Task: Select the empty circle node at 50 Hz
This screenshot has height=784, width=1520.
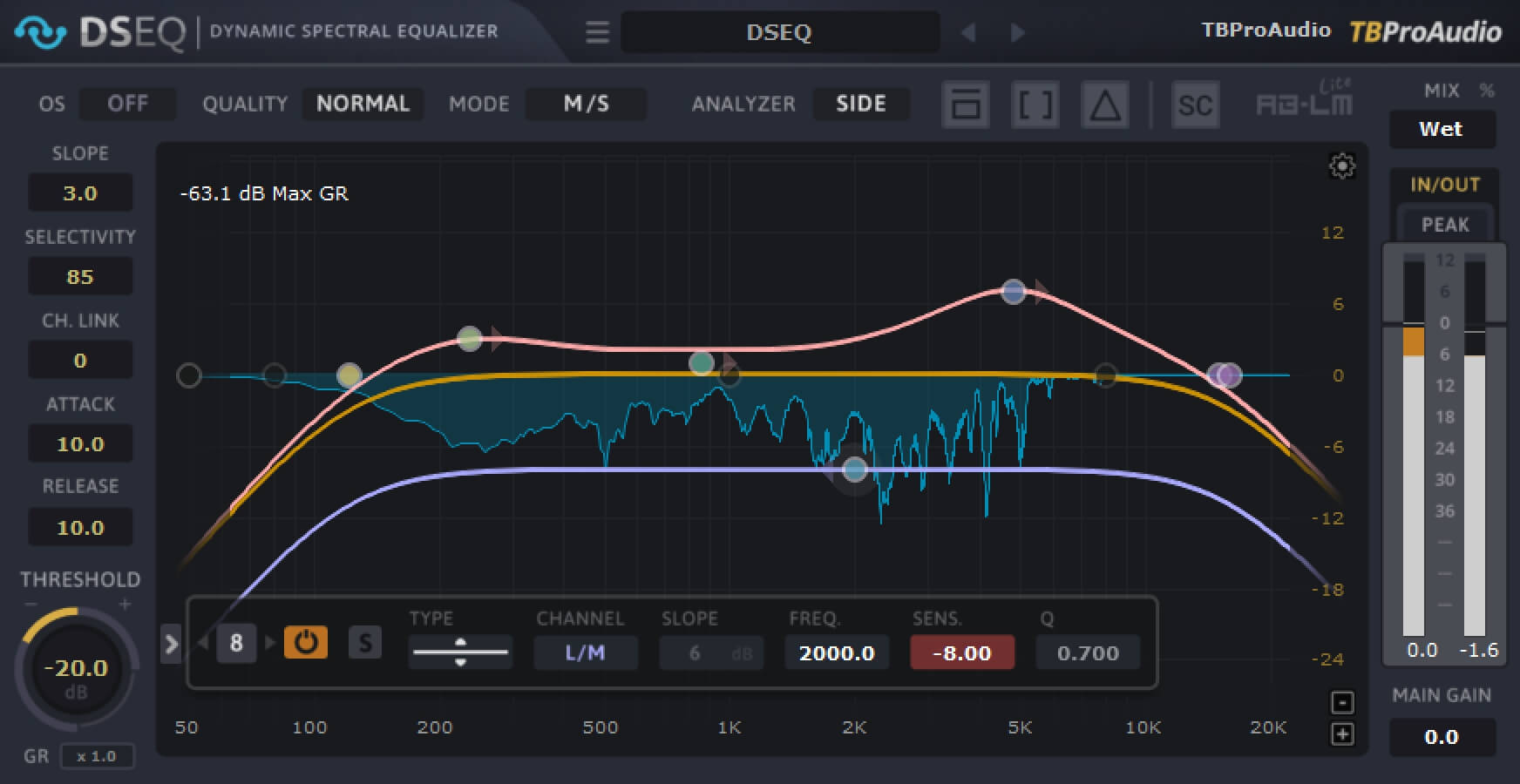Action: pyautogui.click(x=189, y=375)
